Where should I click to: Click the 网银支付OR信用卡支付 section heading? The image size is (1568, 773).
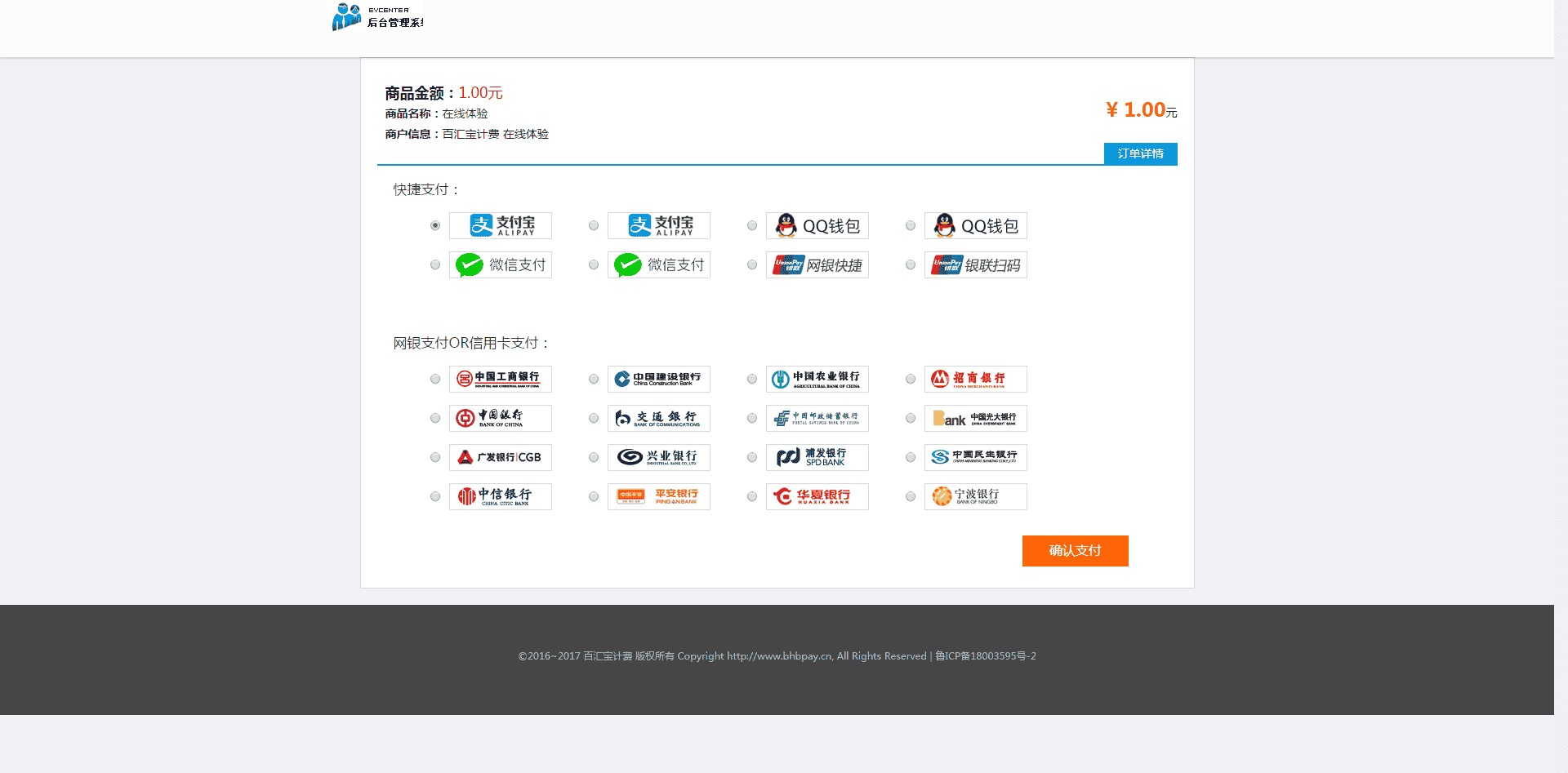click(472, 343)
